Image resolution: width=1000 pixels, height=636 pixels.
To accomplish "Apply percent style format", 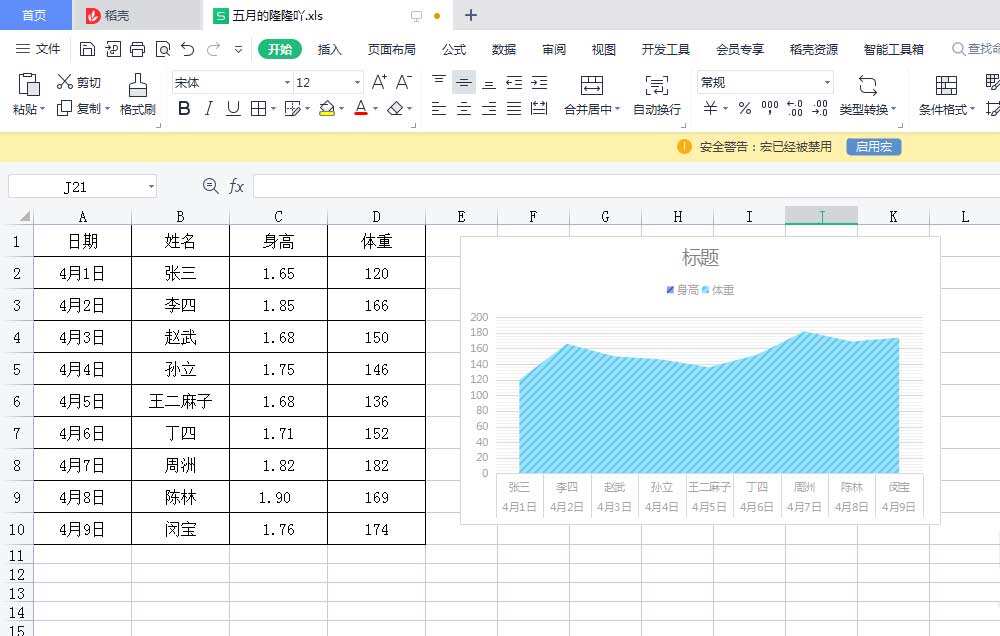I will [x=745, y=108].
